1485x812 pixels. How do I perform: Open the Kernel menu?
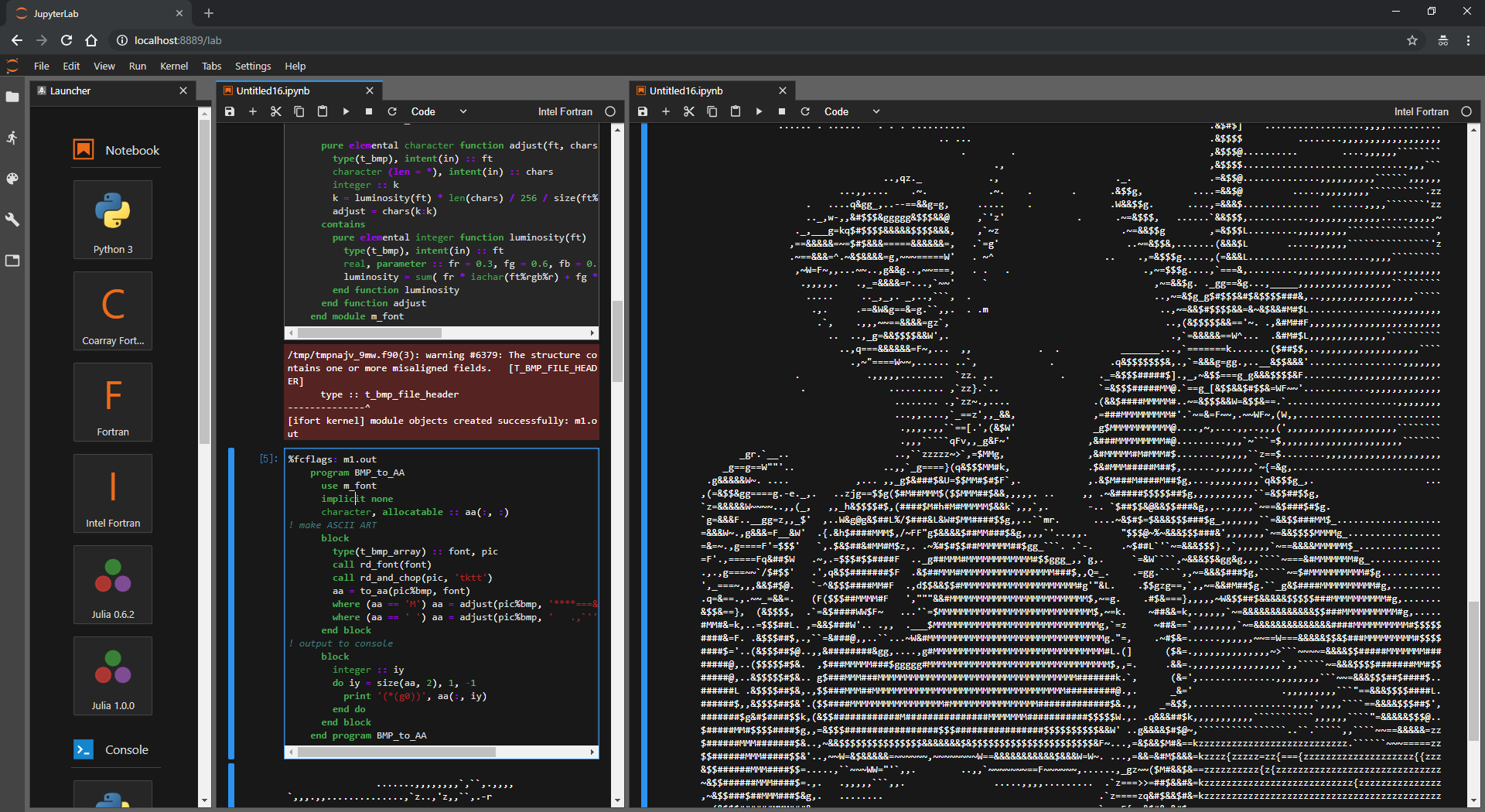pyautogui.click(x=174, y=66)
